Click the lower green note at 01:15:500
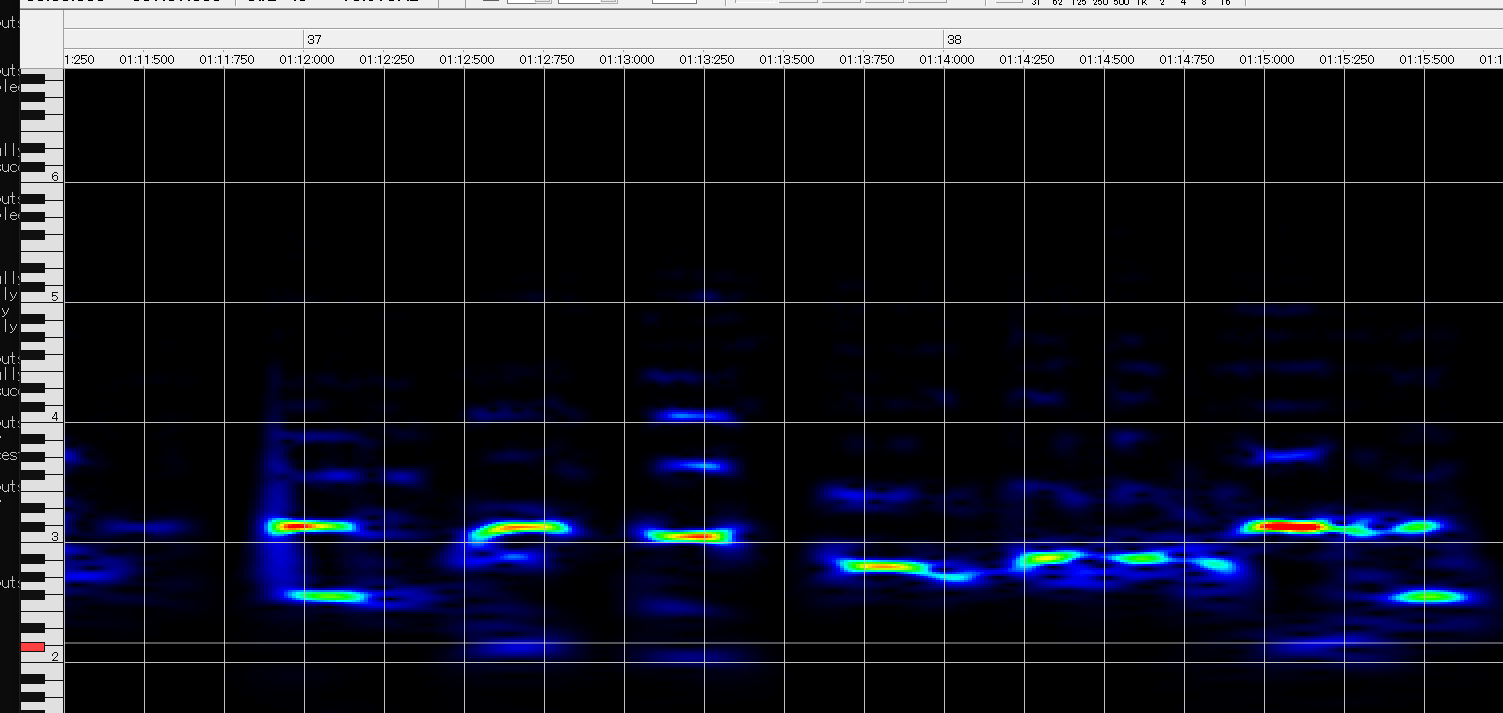 tap(1427, 596)
